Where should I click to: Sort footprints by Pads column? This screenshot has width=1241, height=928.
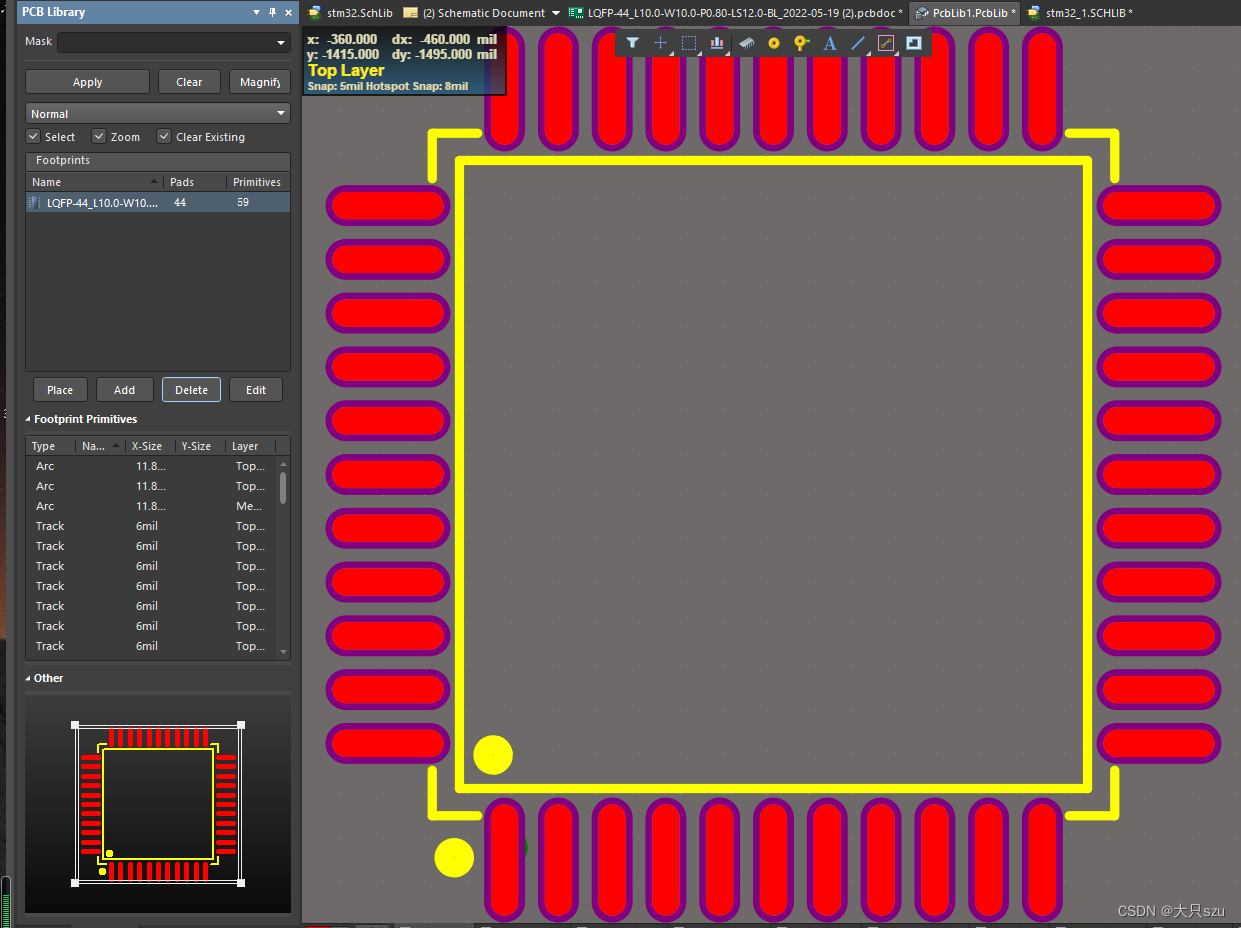click(x=195, y=182)
